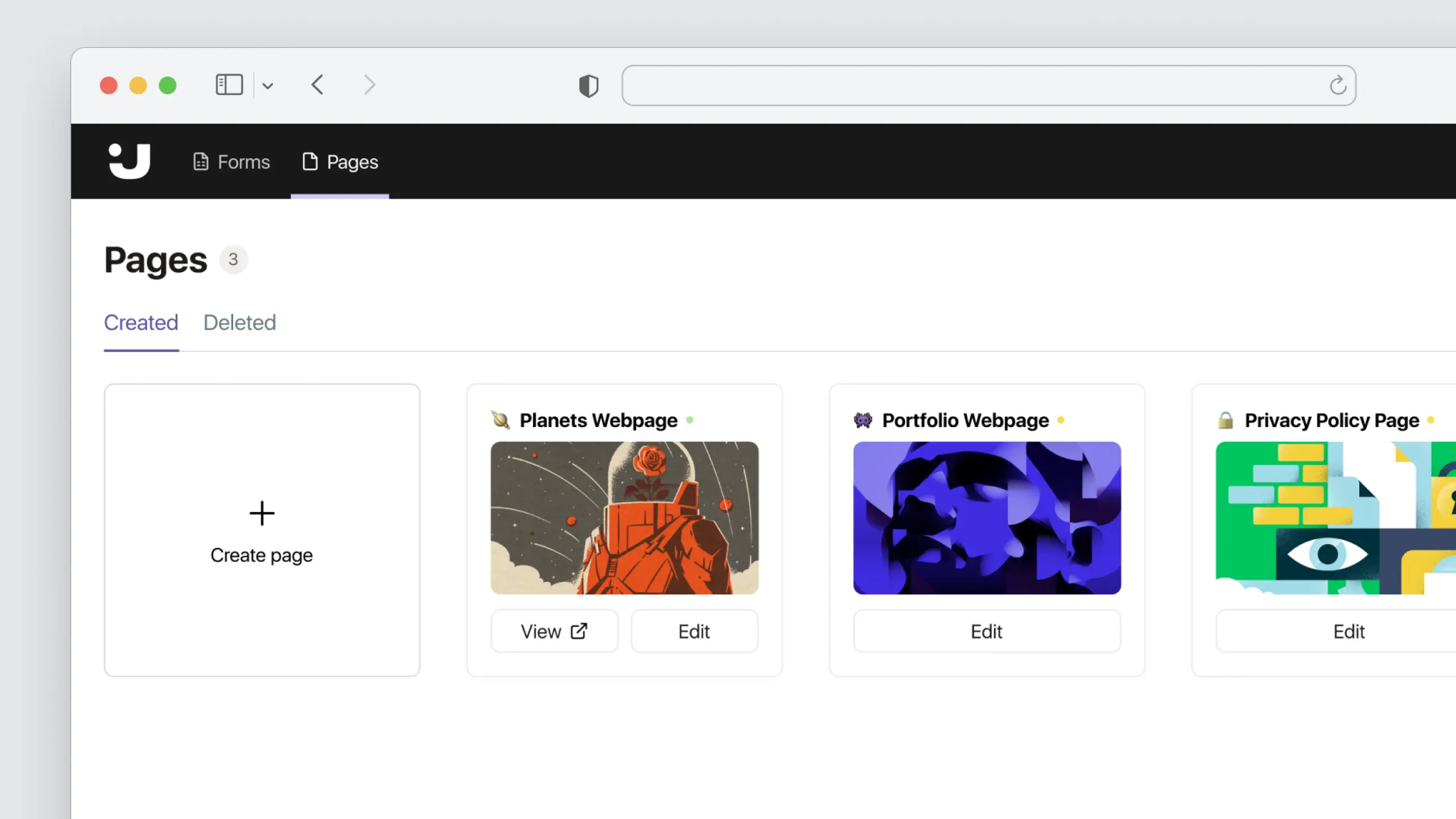Click the reload page icon
Viewport: 1456px width, 819px height.
click(x=1338, y=86)
